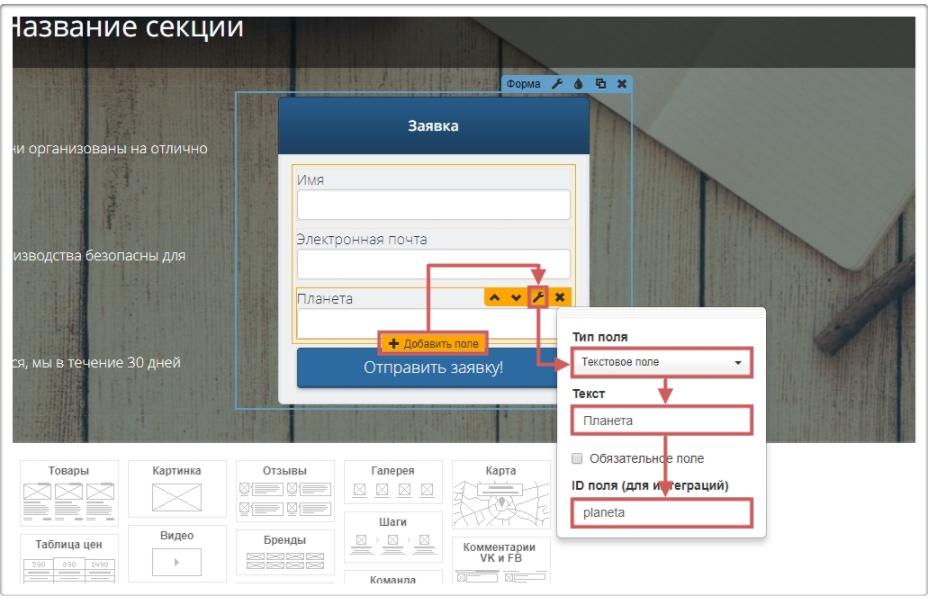The image size is (932, 601).
Task: Delete the form with the Форма toolbar X
Action: click(621, 84)
